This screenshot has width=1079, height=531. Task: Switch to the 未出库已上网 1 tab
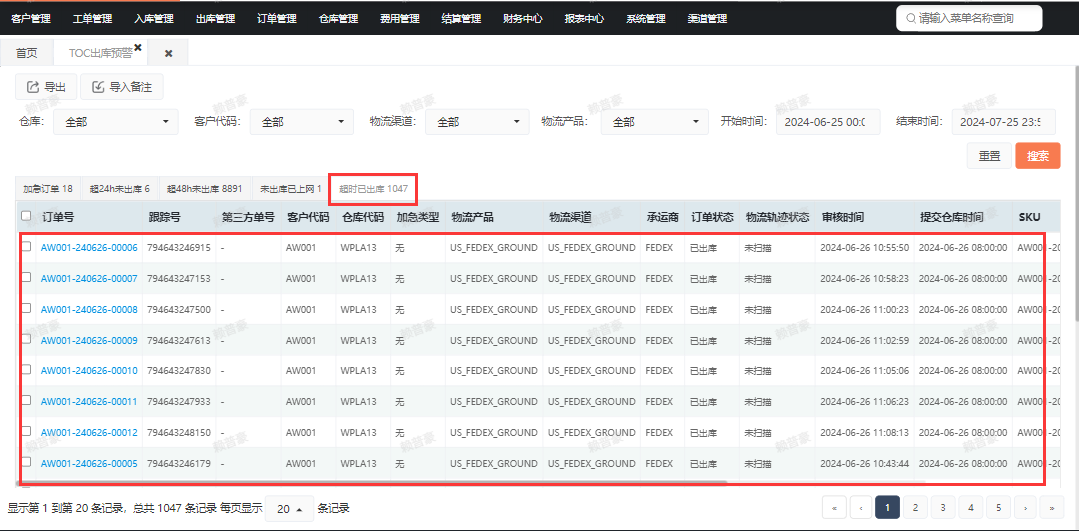point(290,188)
